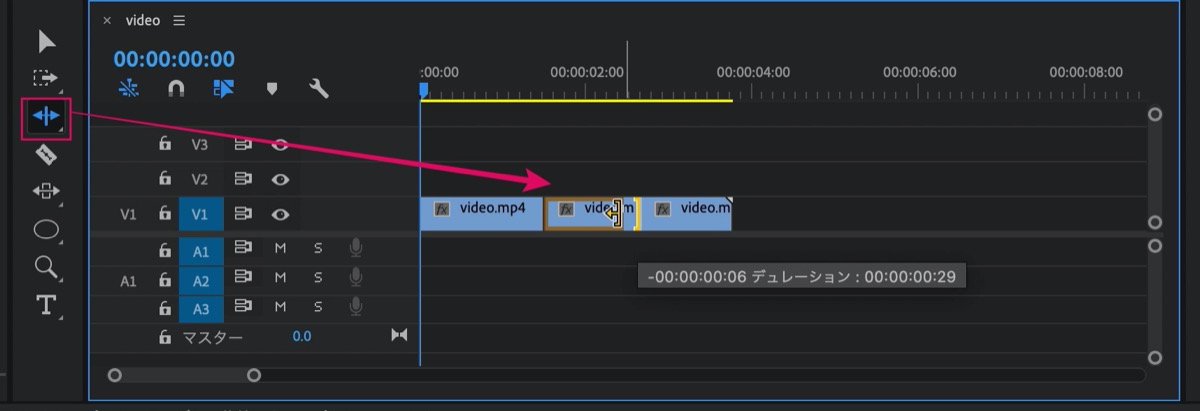
Task: Toggle Snap magnet in timeline
Action: click(x=176, y=88)
